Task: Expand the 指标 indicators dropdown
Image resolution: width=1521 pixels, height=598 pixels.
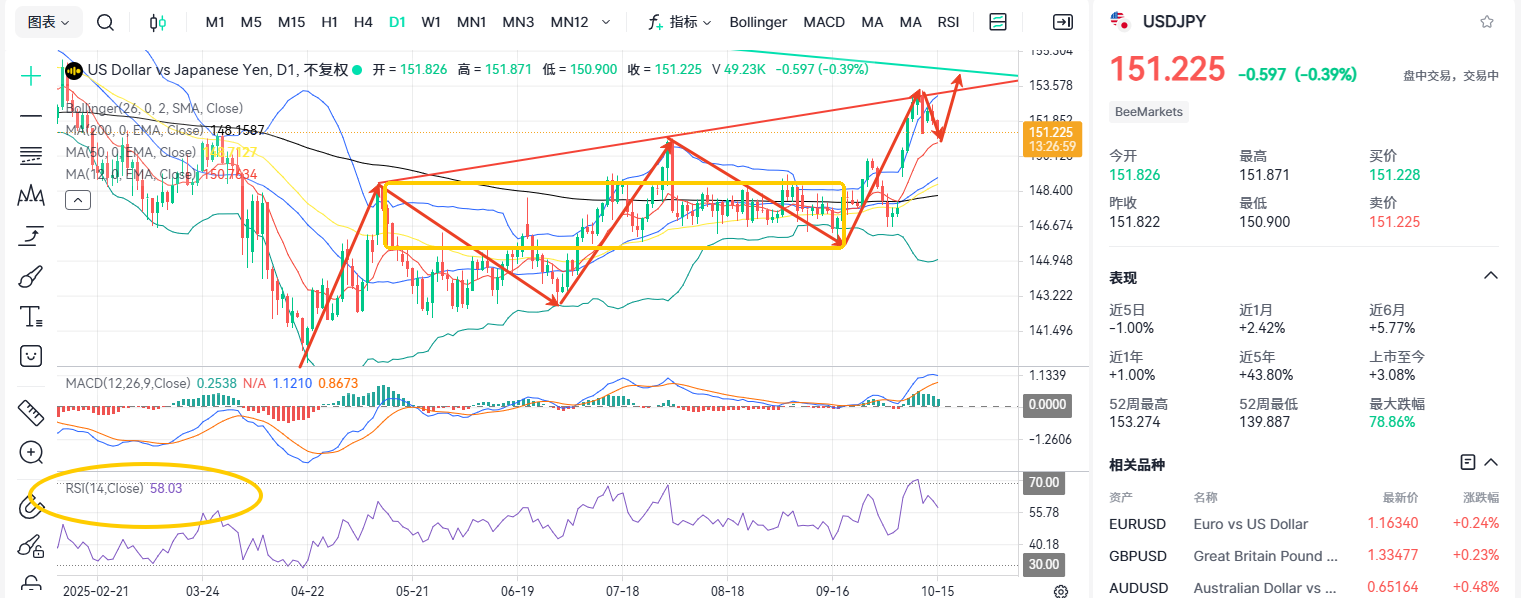Action: 679,22
